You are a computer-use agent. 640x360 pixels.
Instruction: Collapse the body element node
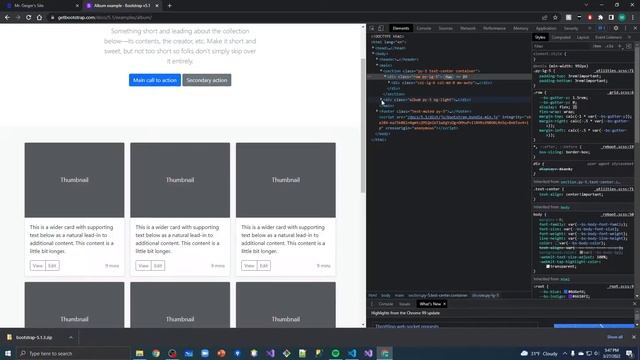point(373,53)
